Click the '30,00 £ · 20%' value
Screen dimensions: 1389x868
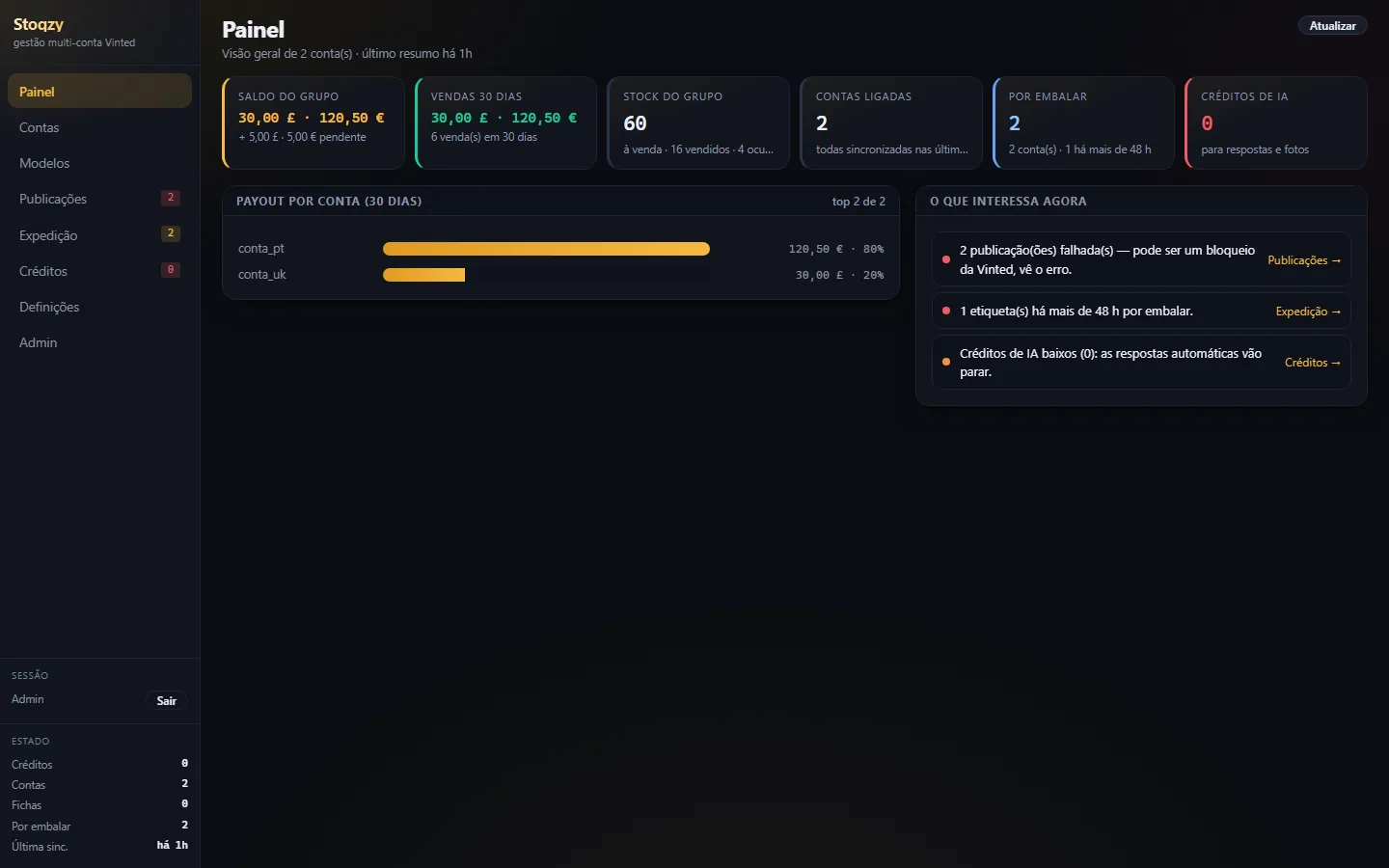point(839,275)
